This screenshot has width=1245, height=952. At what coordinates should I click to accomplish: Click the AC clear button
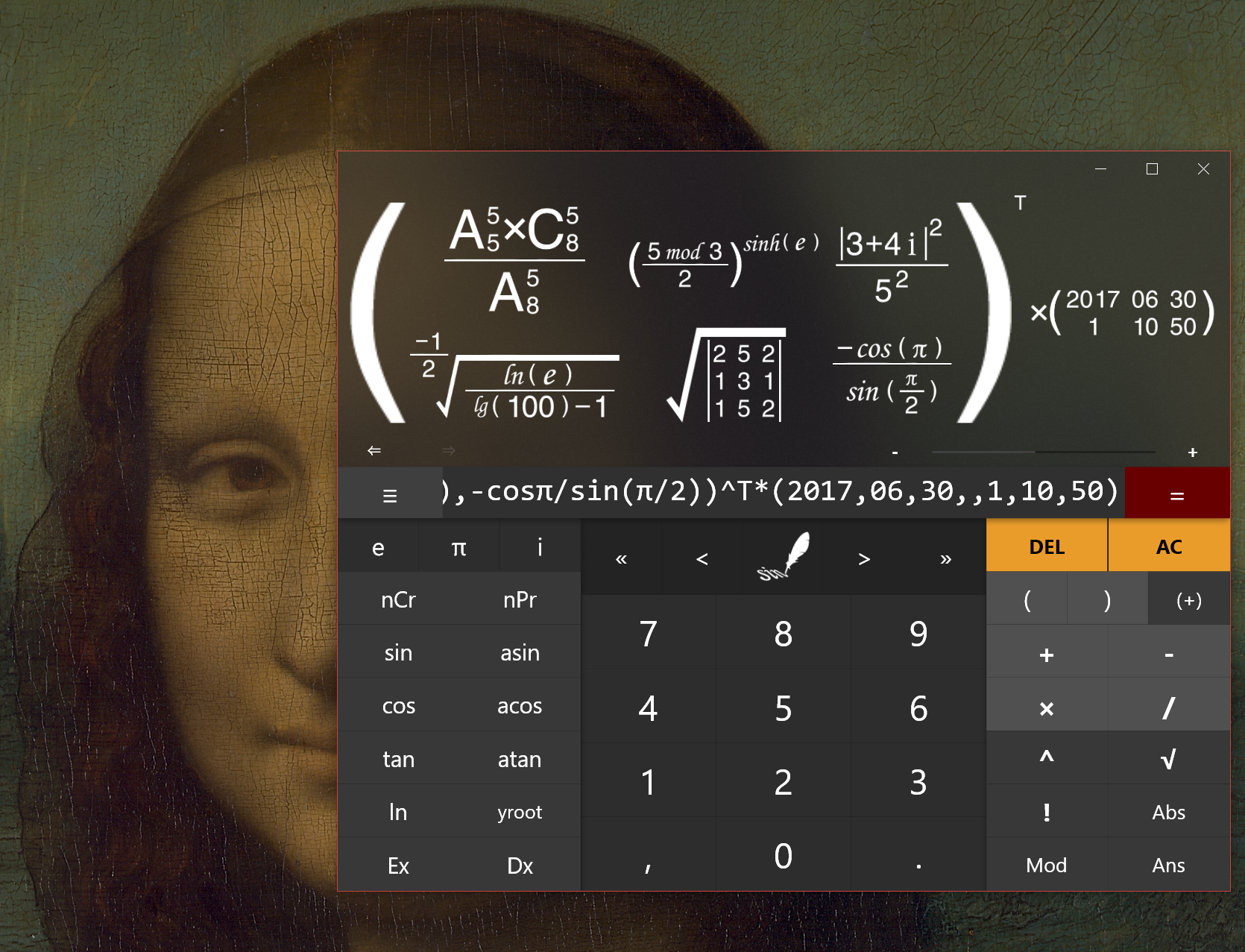click(x=1169, y=546)
